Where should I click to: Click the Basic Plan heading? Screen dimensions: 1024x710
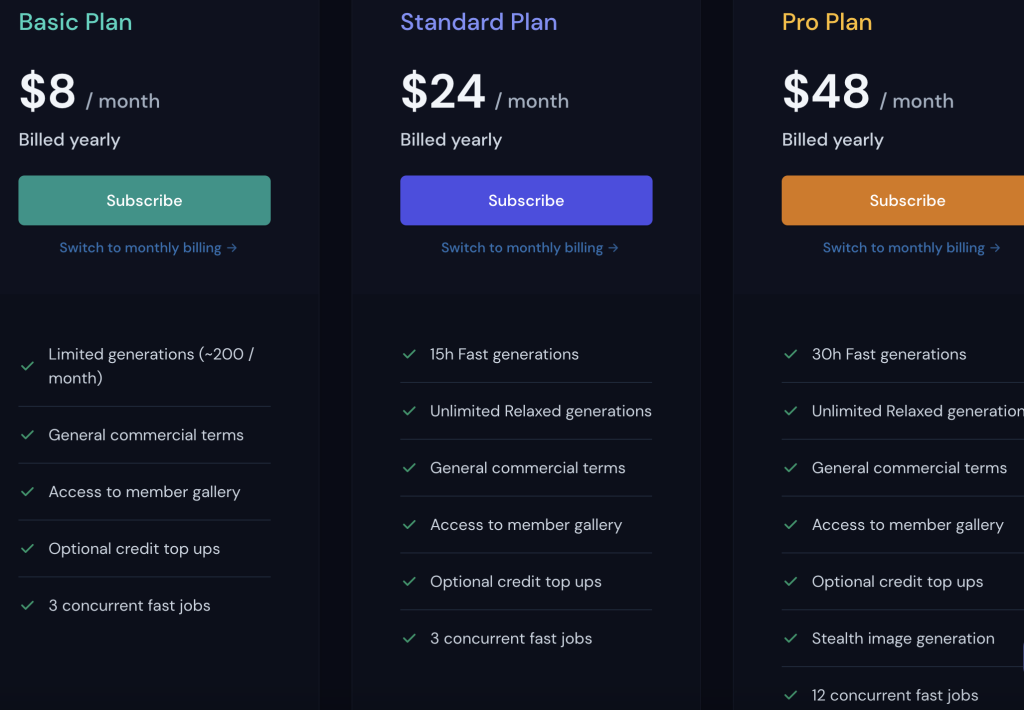[x=76, y=22]
